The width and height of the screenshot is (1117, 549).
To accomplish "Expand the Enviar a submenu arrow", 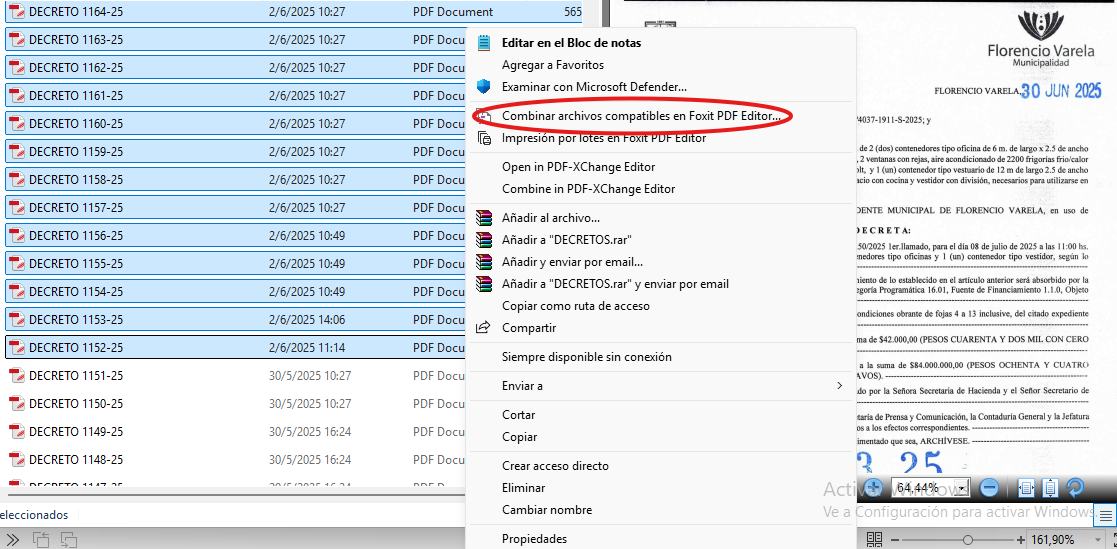I will coord(839,385).
